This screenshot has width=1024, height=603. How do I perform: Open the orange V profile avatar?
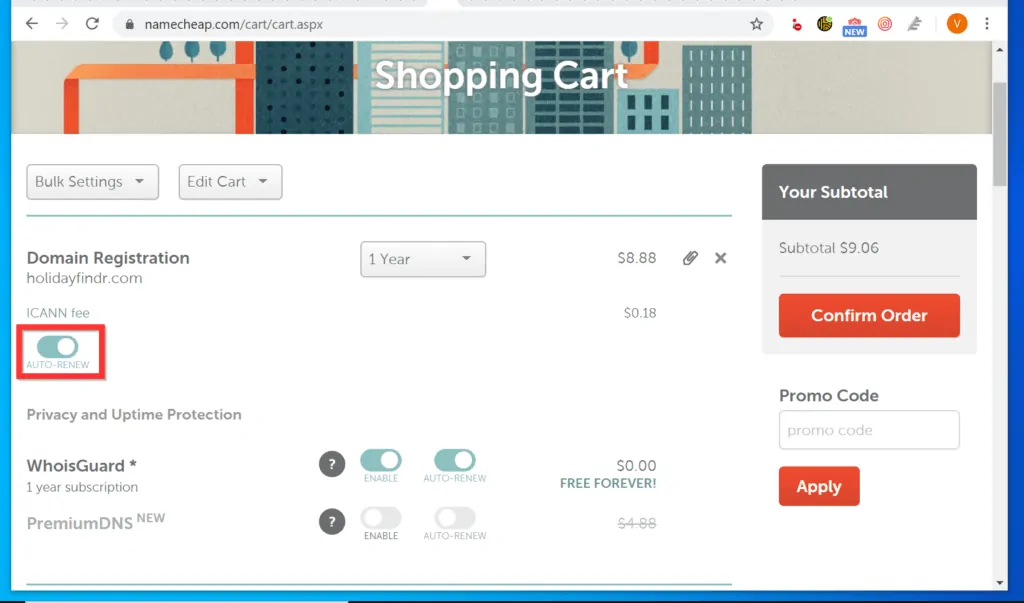957,24
